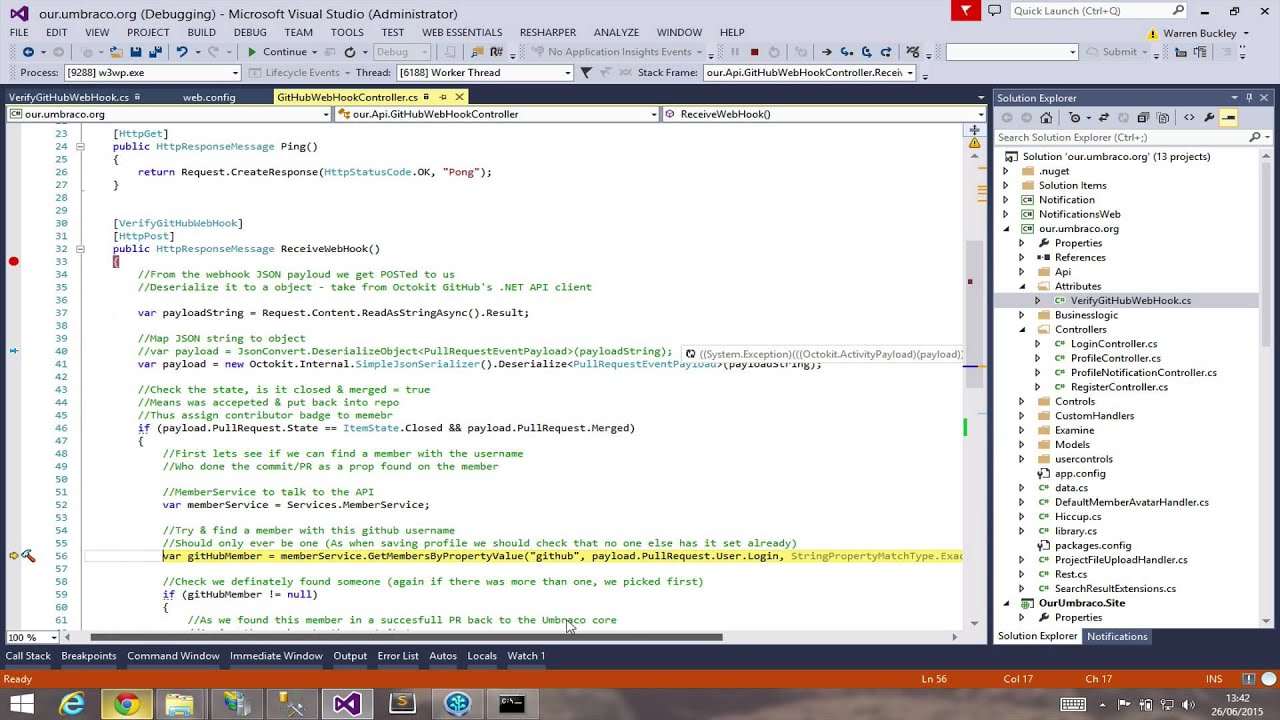Expand the Controls folder in Solution Explorer

(1021, 402)
